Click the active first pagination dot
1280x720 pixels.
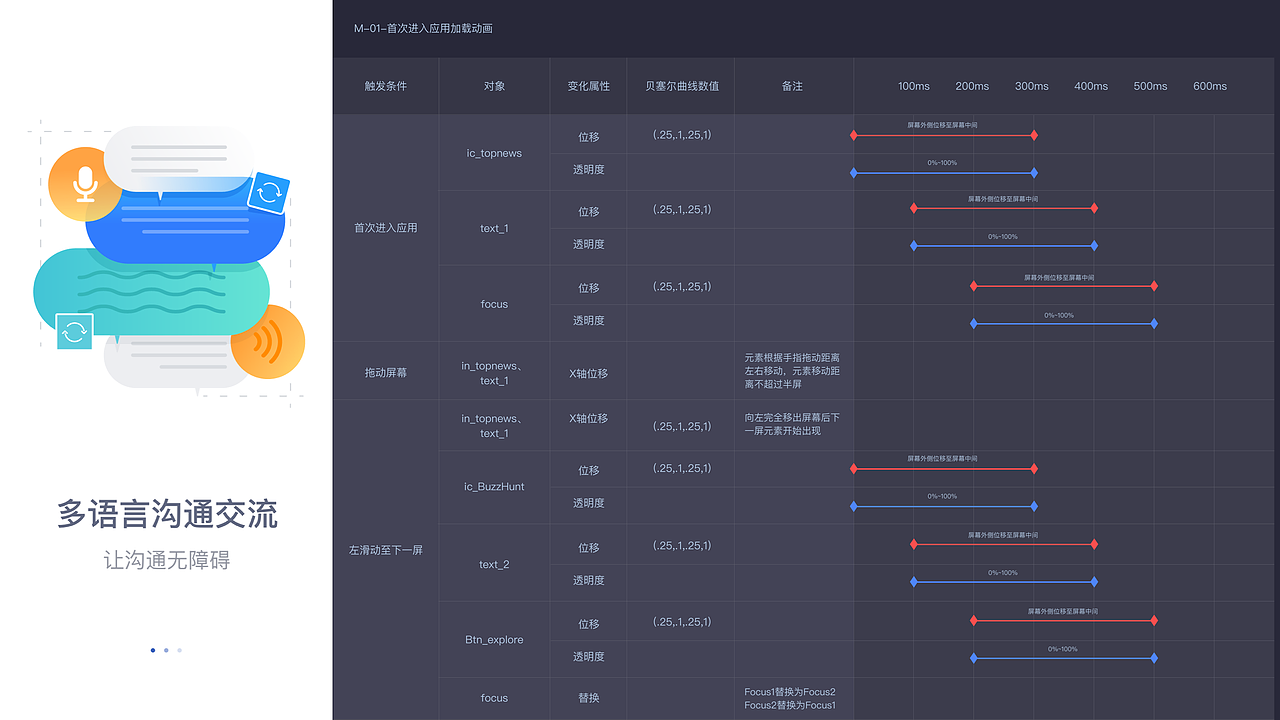point(152,650)
